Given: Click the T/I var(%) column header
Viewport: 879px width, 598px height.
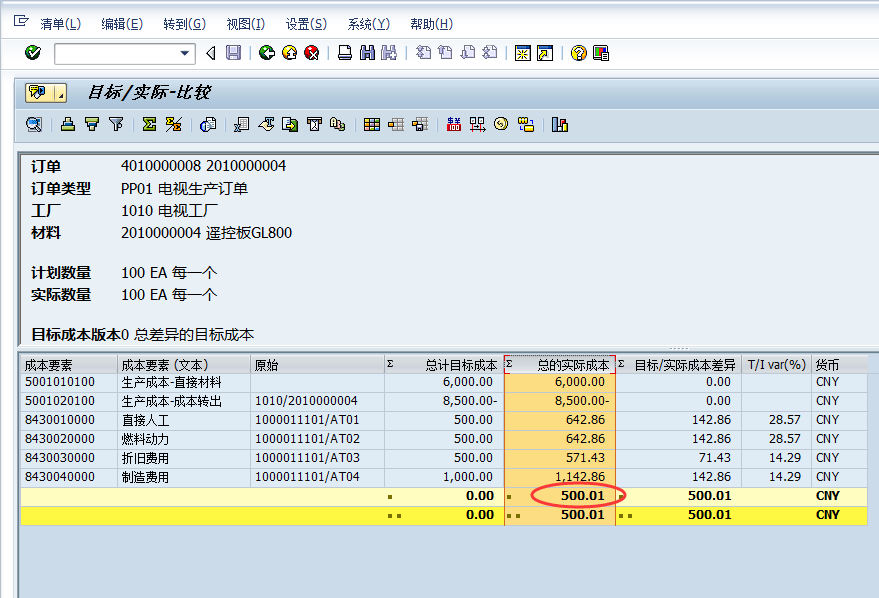Looking at the screenshot, I should (776, 365).
